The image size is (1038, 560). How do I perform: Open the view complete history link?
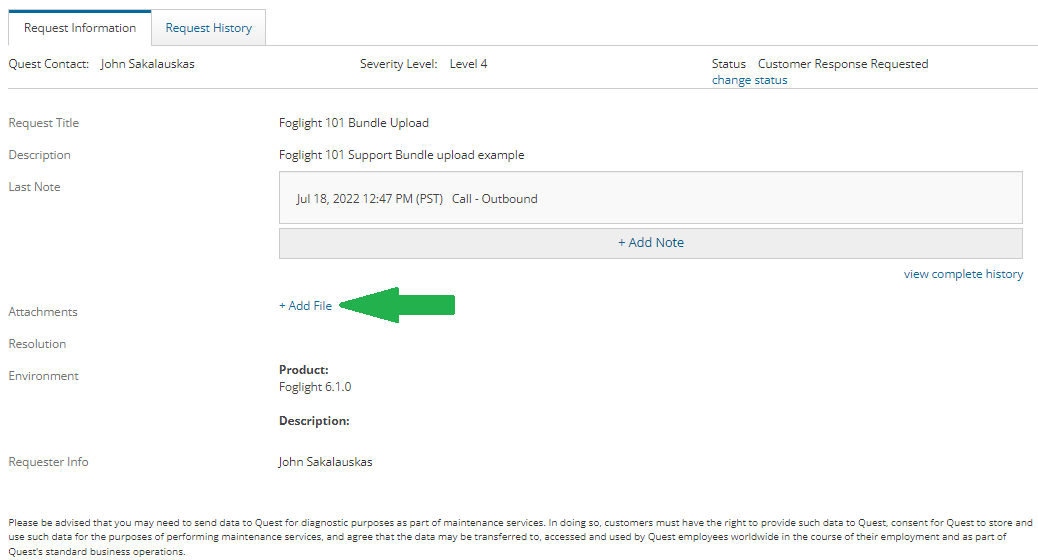963,274
